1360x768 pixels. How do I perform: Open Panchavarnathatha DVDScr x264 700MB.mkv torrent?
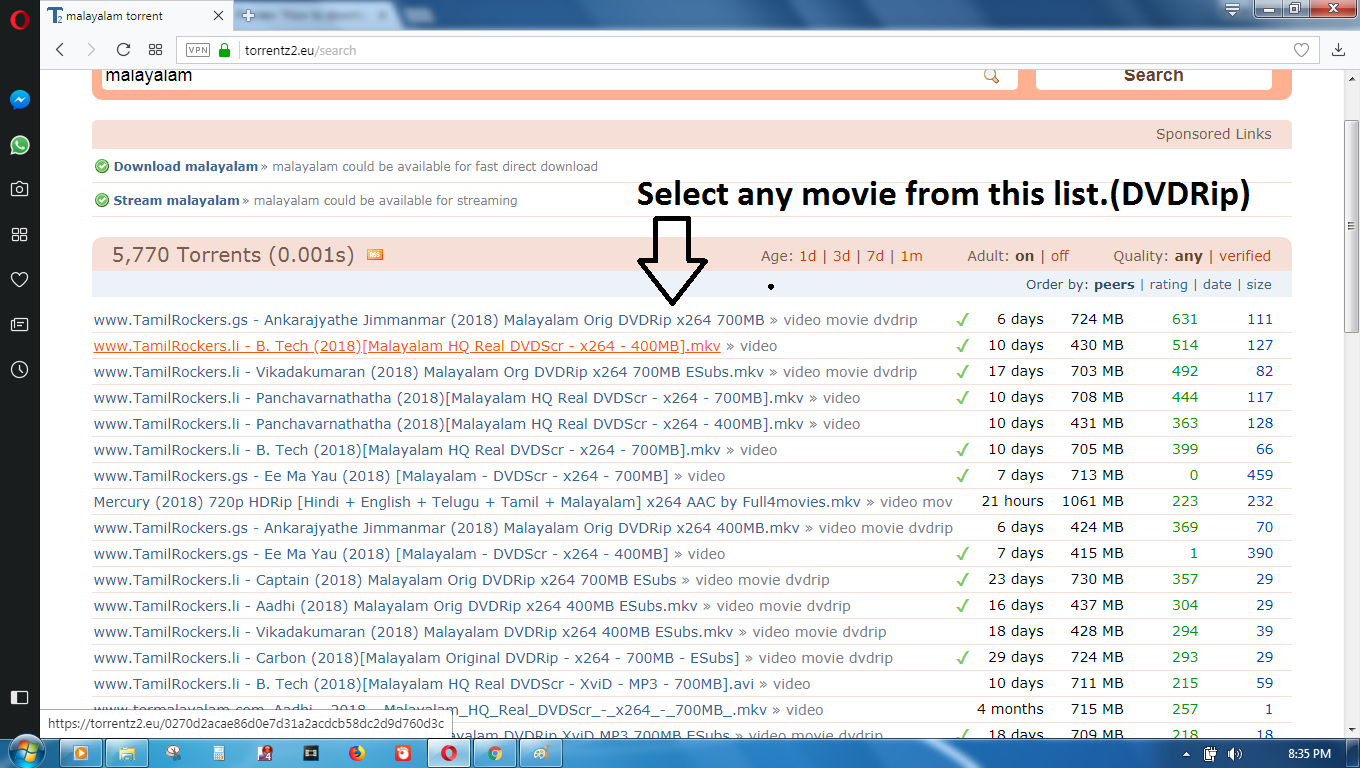[449, 398]
